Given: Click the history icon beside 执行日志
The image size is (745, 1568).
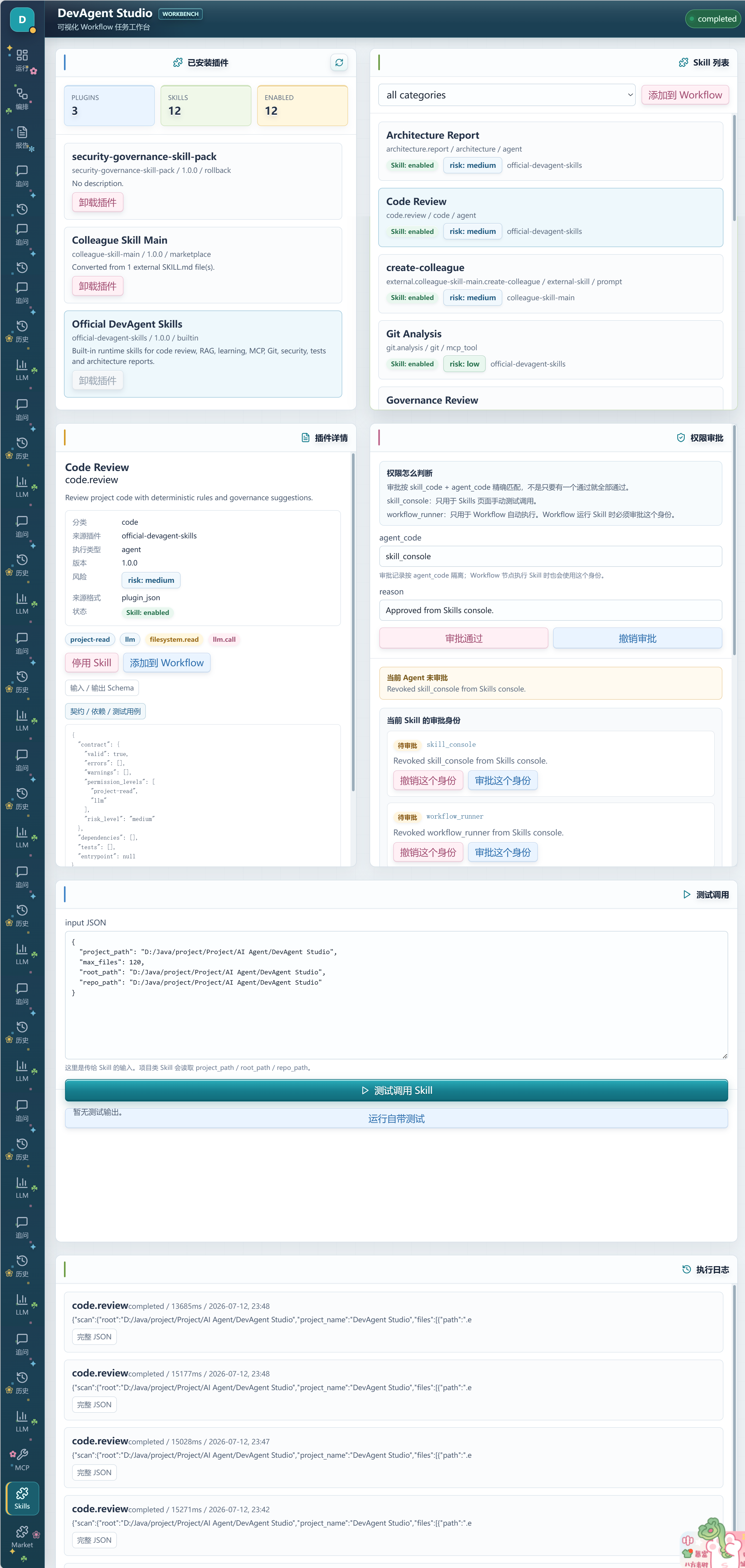Looking at the screenshot, I should (x=687, y=1269).
